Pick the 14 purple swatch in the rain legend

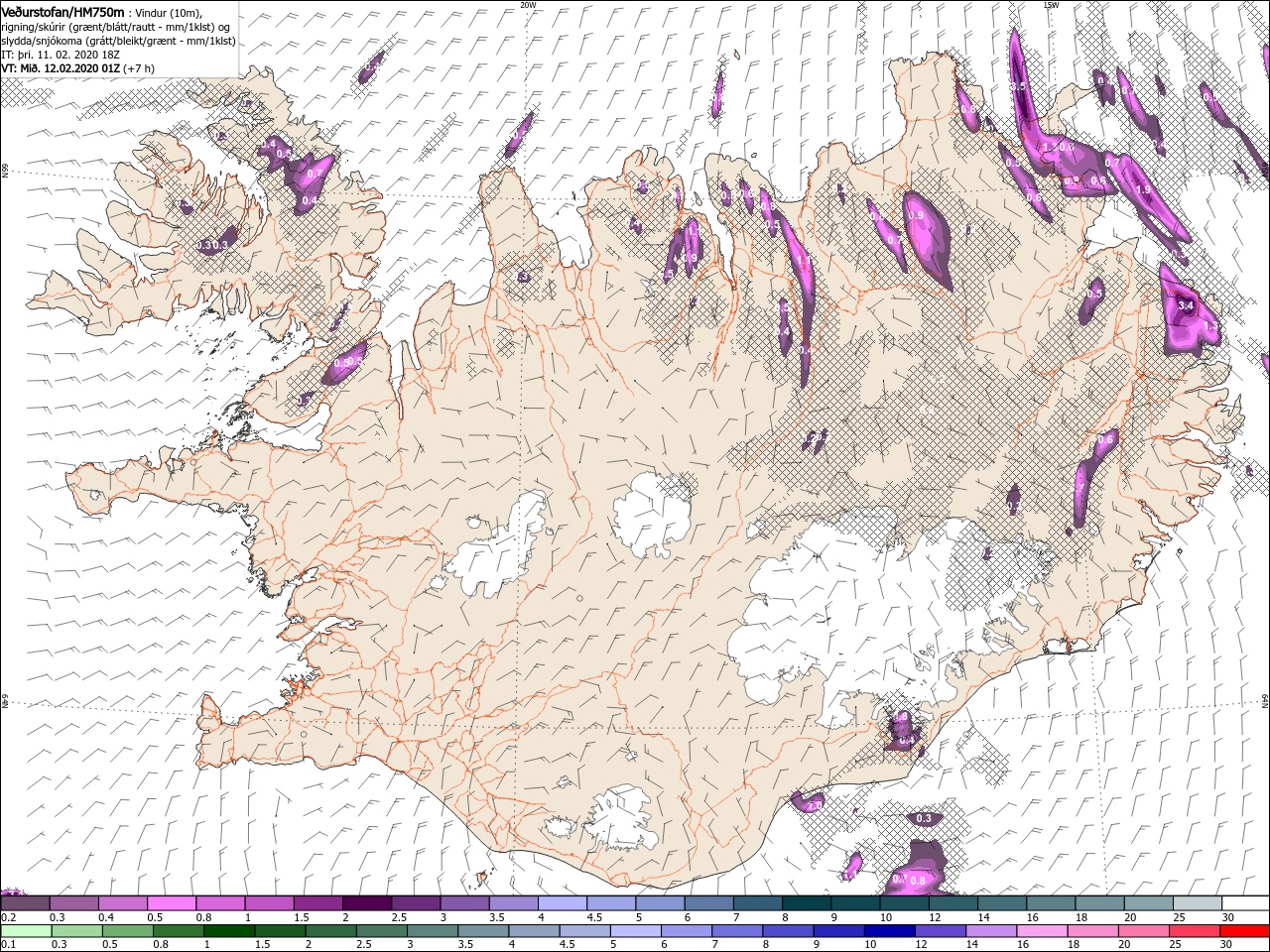[990, 931]
